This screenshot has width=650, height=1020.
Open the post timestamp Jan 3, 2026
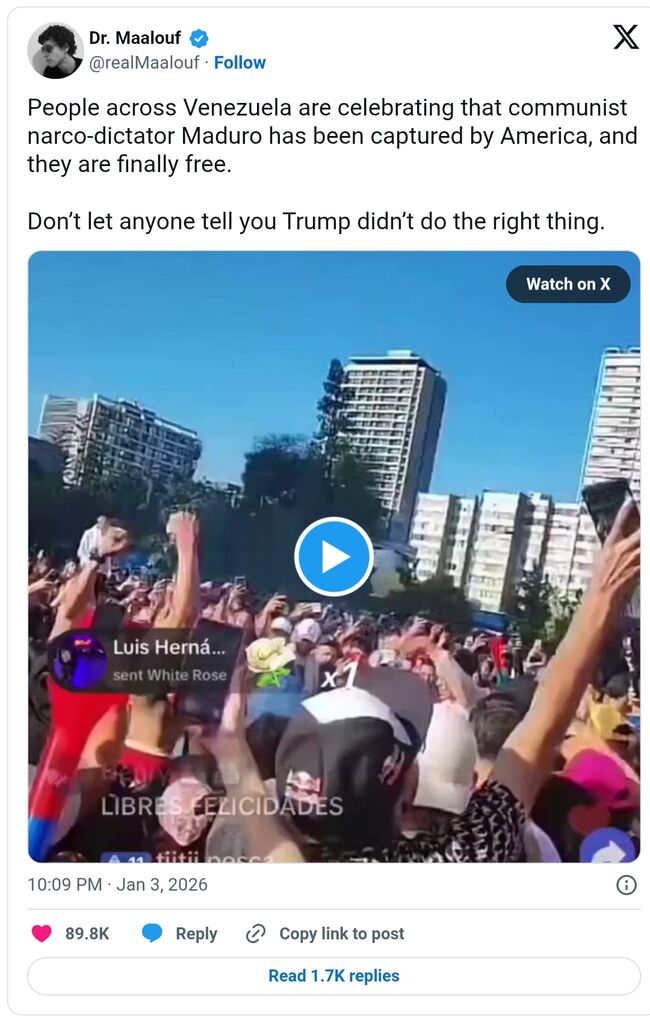[117, 885]
